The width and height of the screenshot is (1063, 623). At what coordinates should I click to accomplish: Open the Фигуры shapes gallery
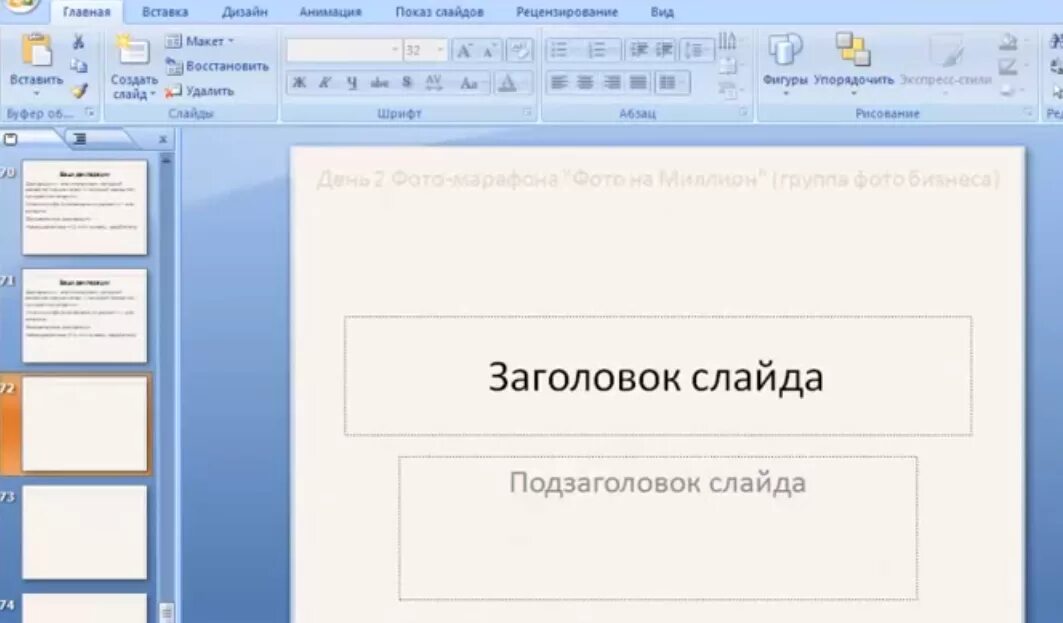click(x=785, y=62)
